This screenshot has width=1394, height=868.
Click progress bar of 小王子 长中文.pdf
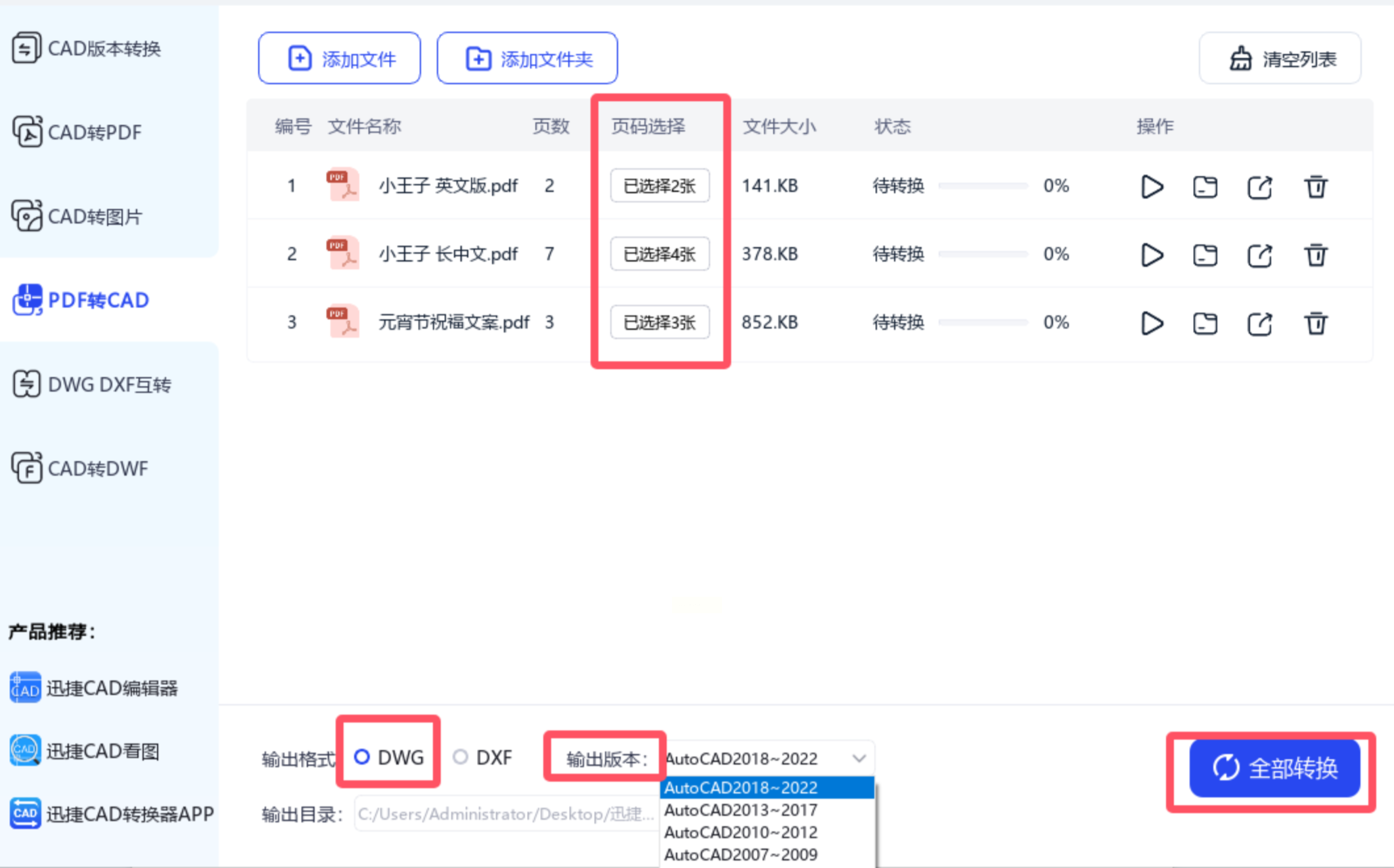point(983,254)
